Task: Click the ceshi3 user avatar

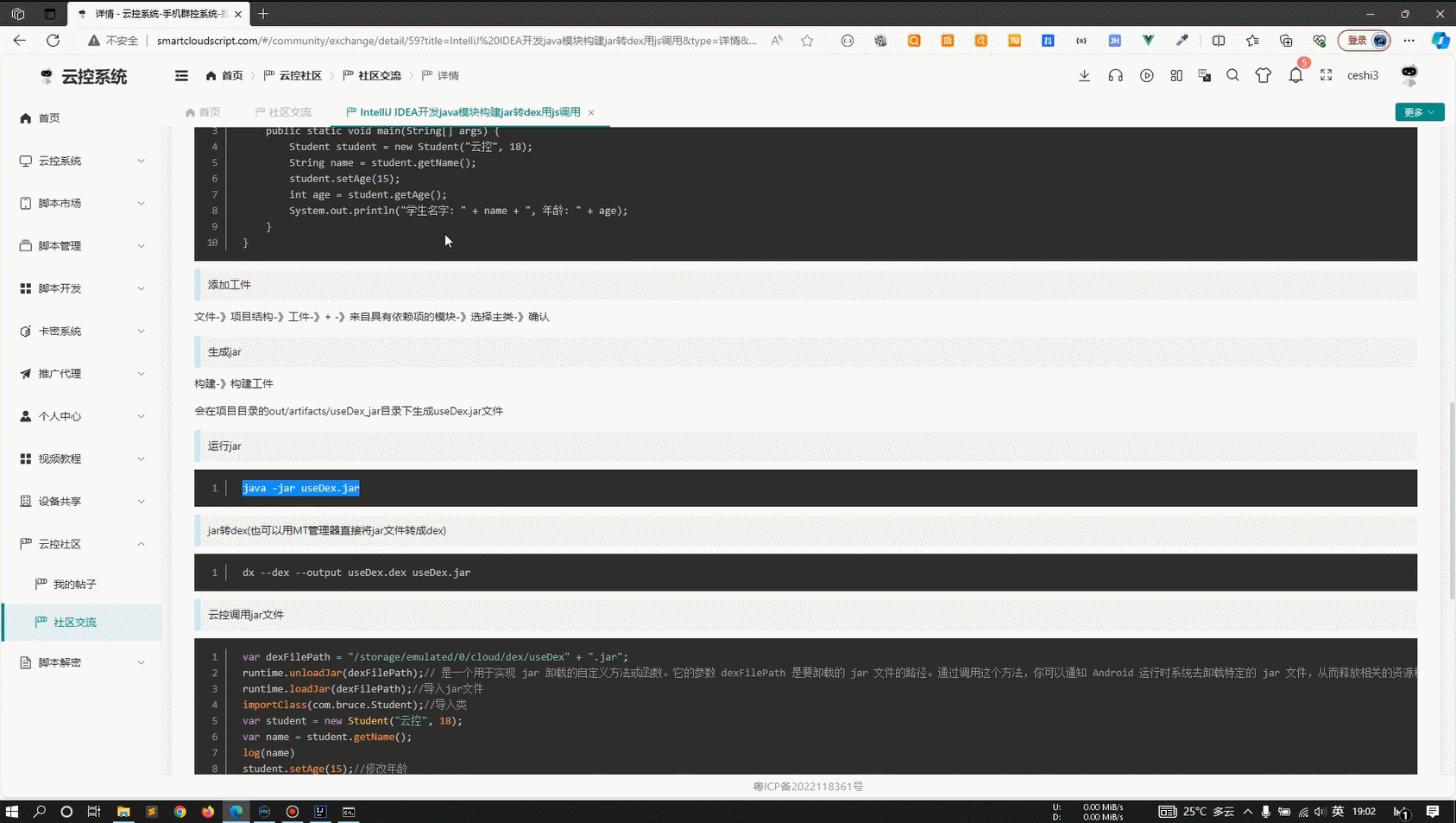Action: 1409,76
